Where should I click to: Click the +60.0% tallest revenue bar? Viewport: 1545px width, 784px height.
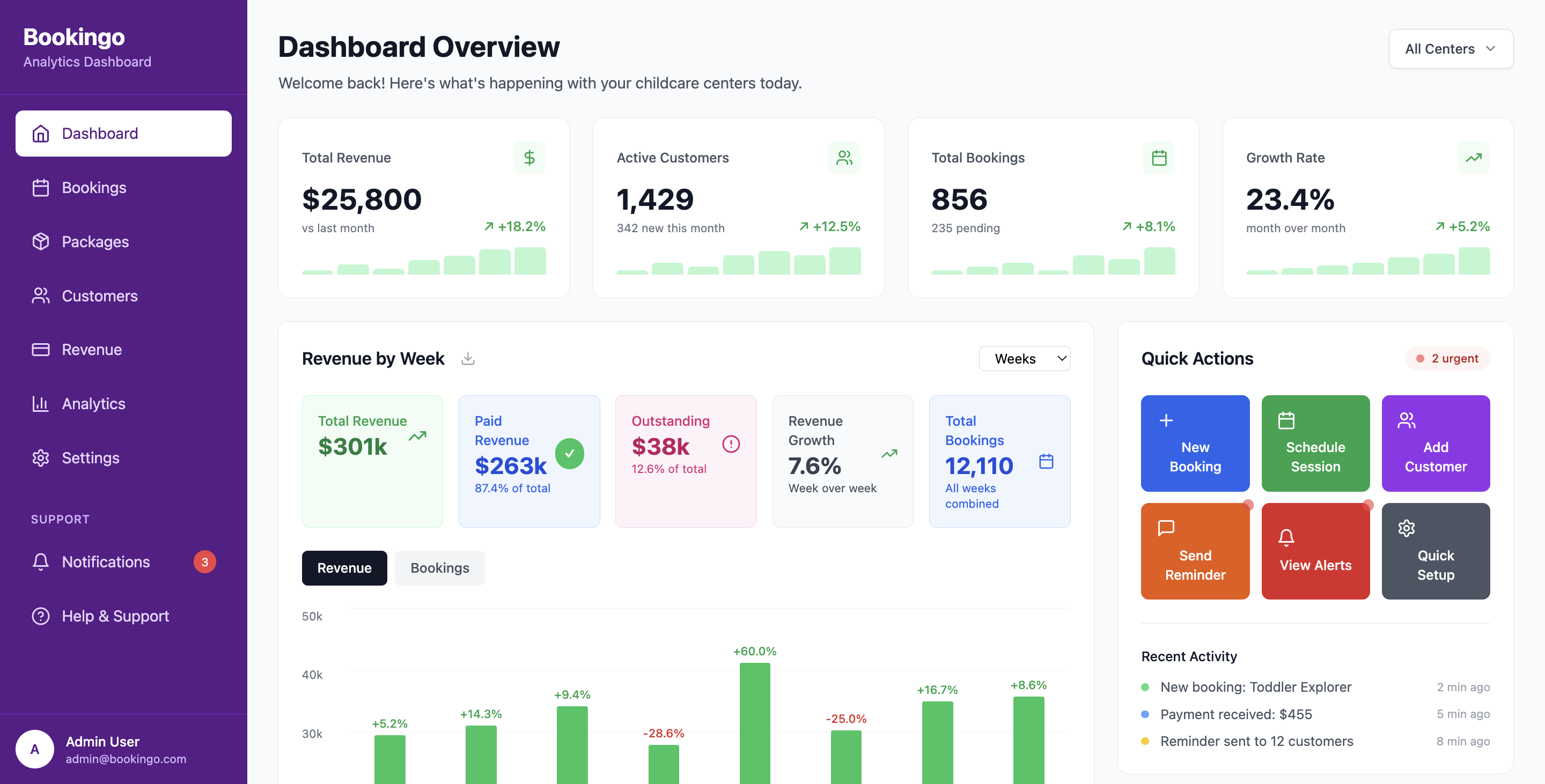coord(754,722)
